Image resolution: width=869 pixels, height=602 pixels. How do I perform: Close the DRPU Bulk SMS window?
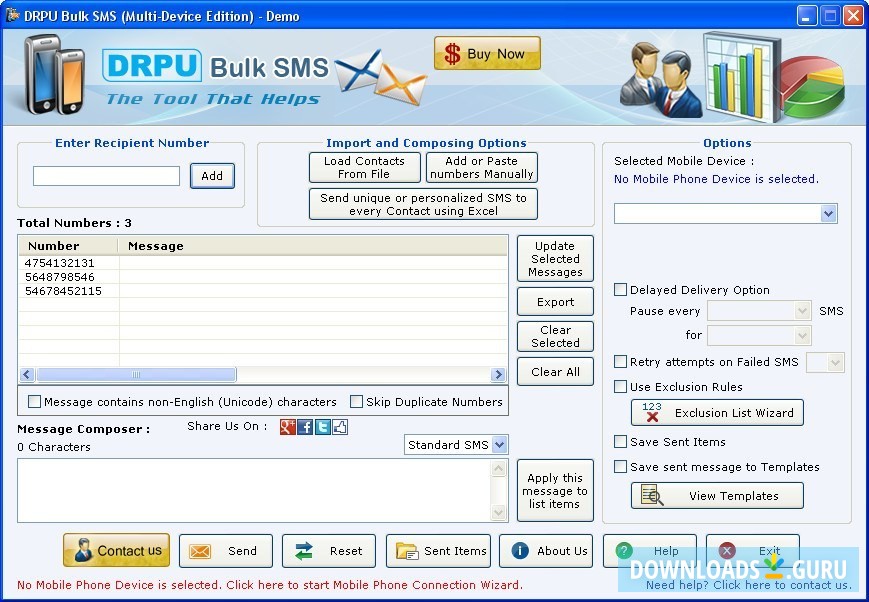(853, 16)
